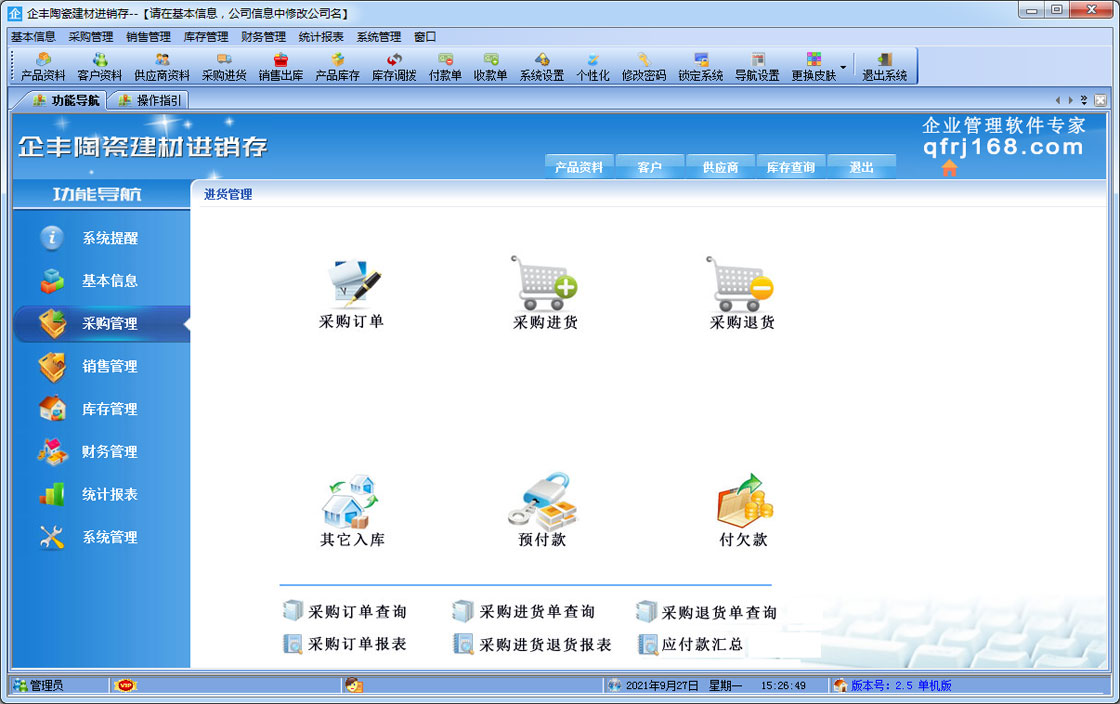Viewport: 1120px width, 704px height.
Task: Close the current tab panel
Action: (1100, 100)
